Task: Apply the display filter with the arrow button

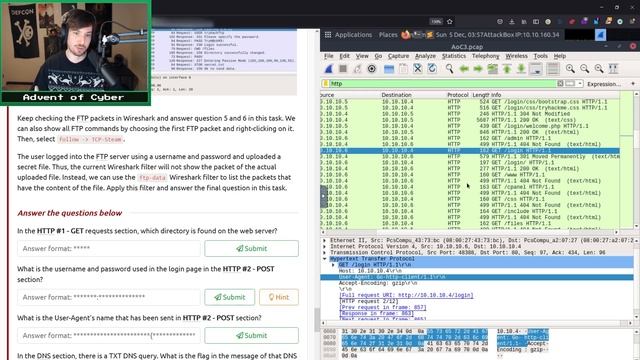Action: pos(569,84)
